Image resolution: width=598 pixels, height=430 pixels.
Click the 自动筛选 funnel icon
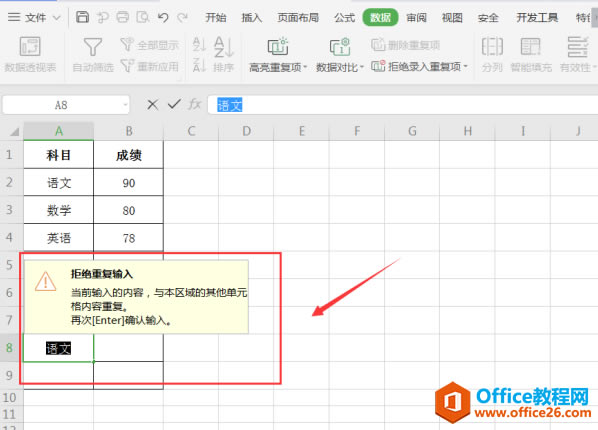click(93, 47)
